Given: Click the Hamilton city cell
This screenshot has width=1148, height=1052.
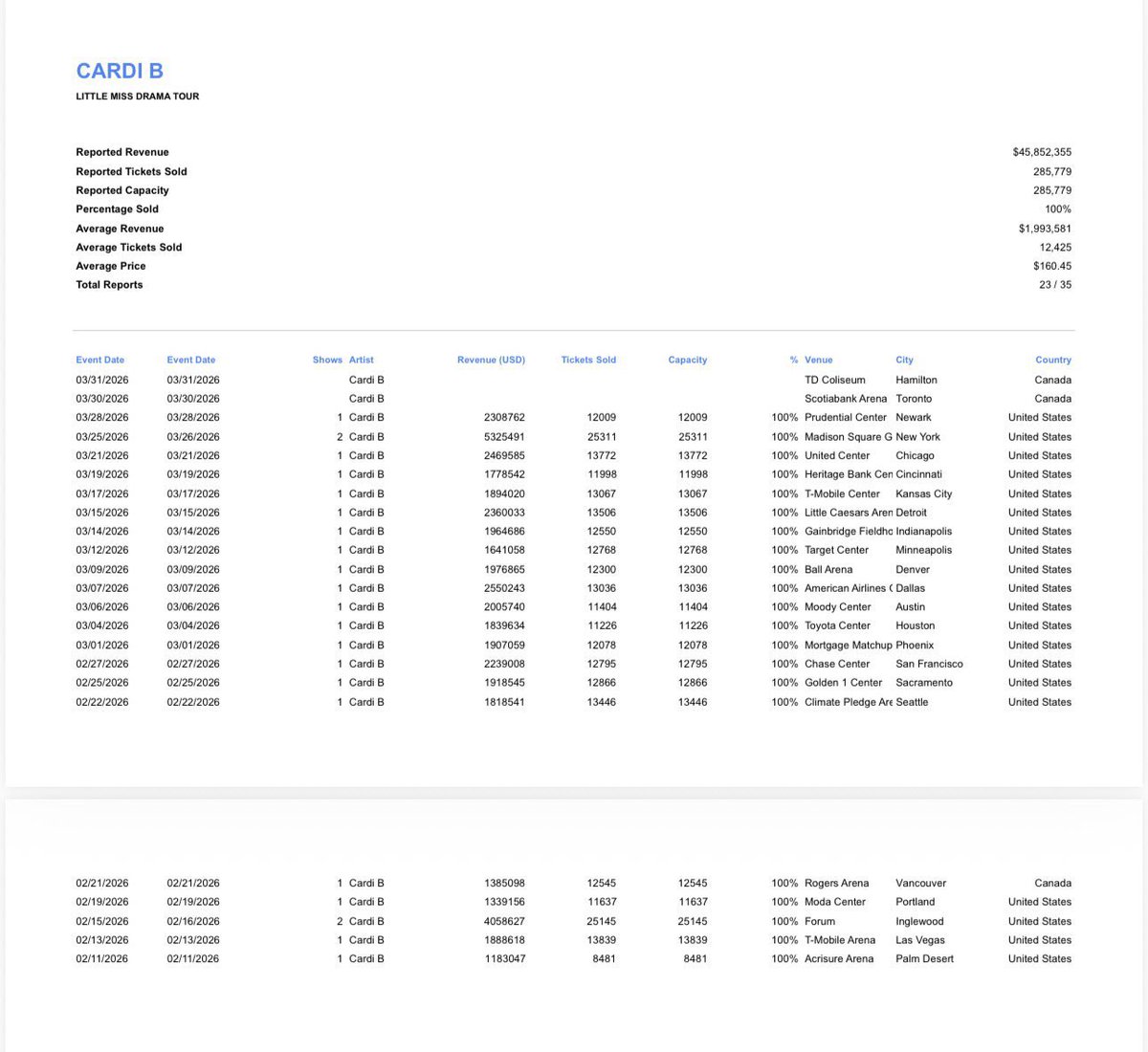Looking at the screenshot, I should (916, 380).
